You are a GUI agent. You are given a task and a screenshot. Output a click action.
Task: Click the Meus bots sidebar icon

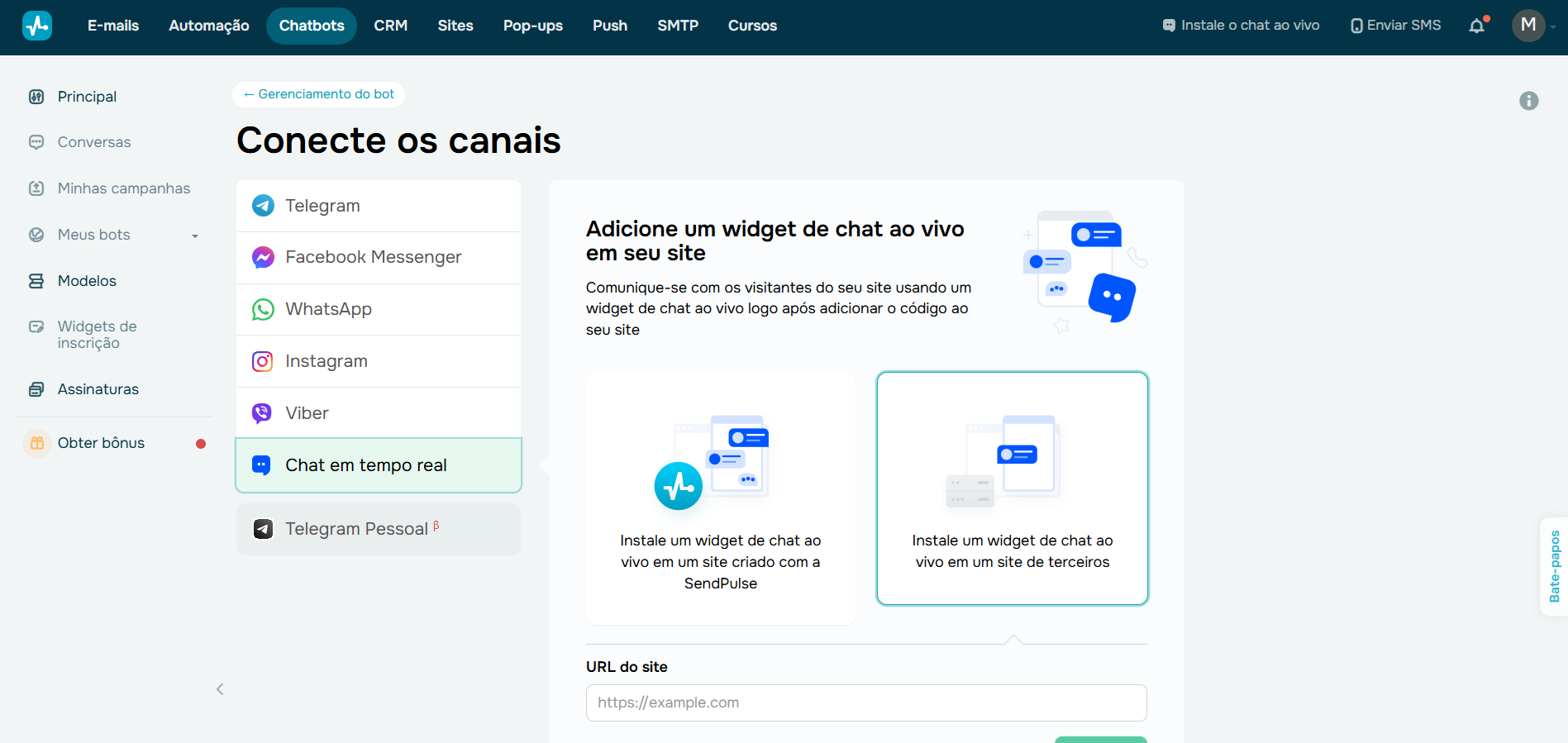(x=36, y=235)
